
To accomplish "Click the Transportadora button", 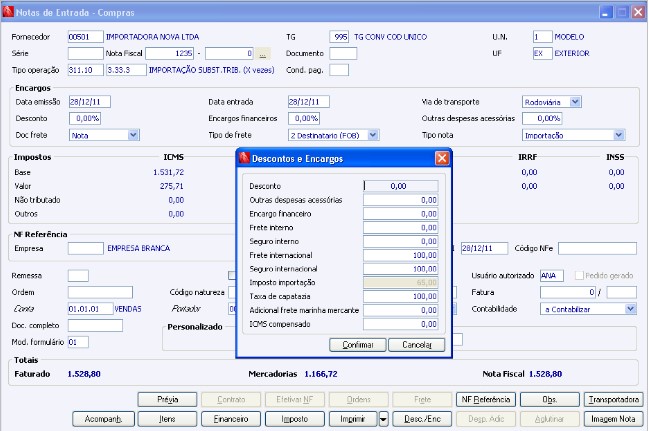I will click(x=613, y=400).
